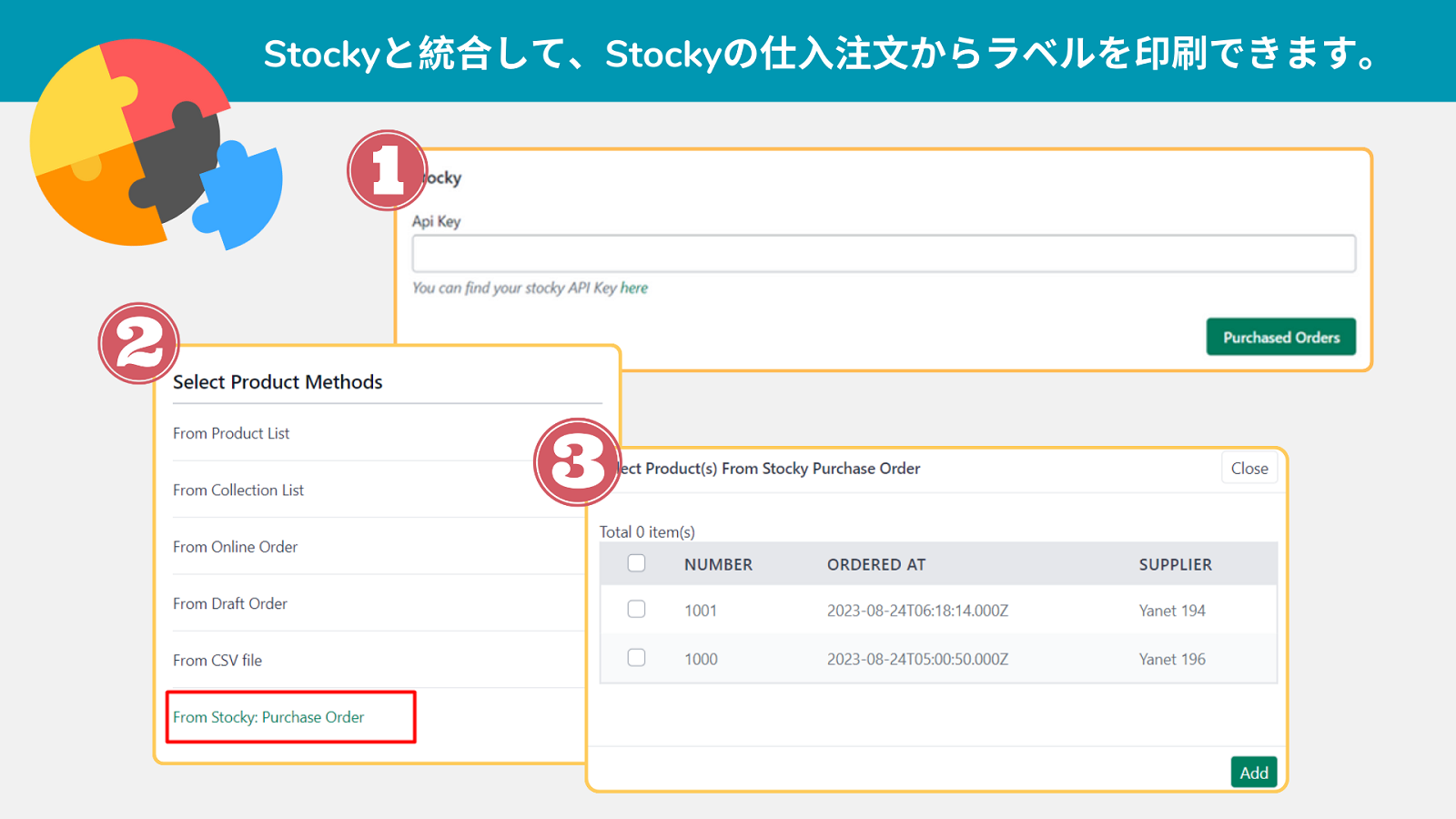This screenshot has height=819, width=1456.
Task: Select From Stocky: Purchase Order
Action: pyautogui.click(x=268, y=717)
